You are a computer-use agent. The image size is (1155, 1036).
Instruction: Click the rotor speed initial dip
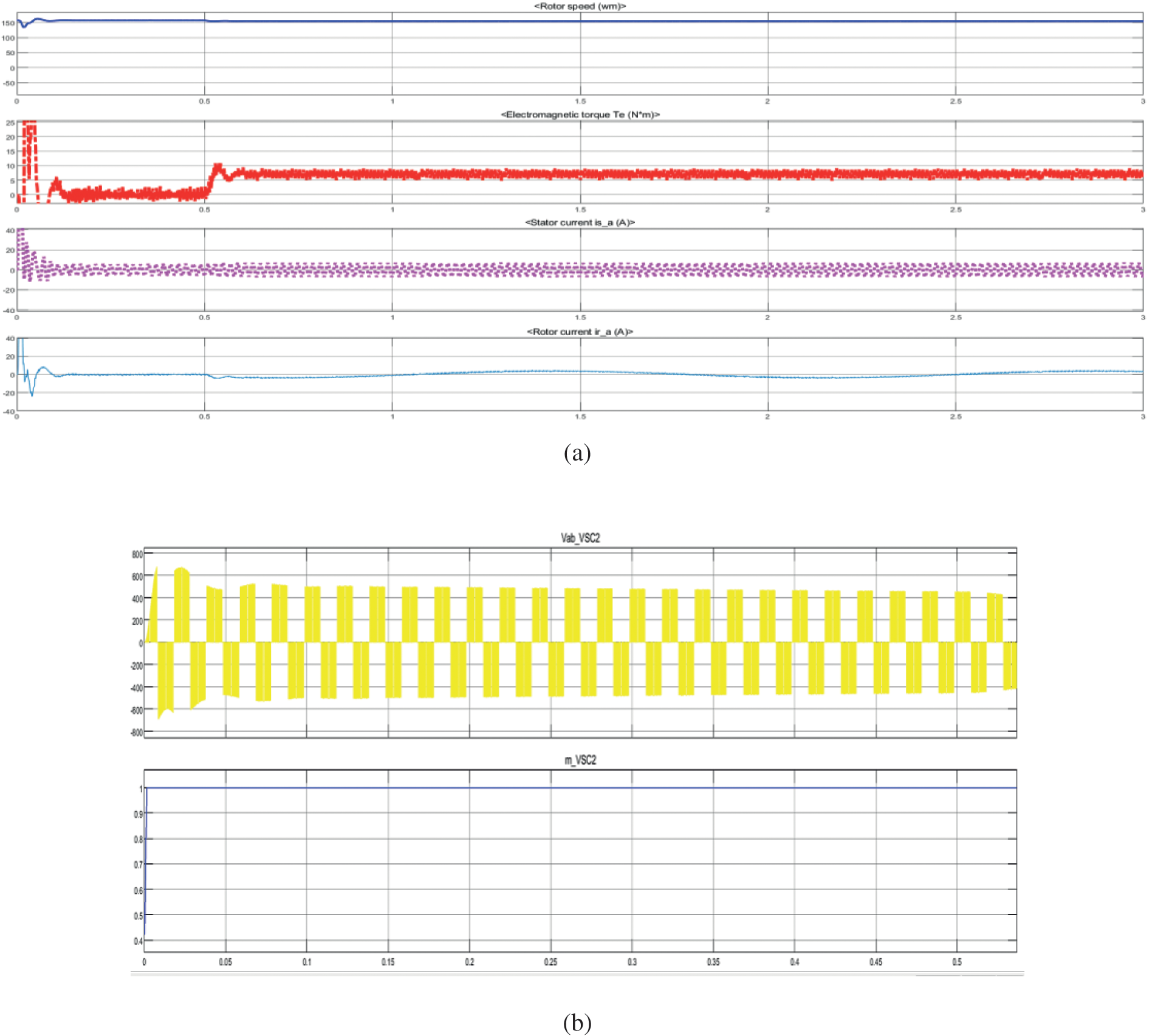(x=24, y=26)
